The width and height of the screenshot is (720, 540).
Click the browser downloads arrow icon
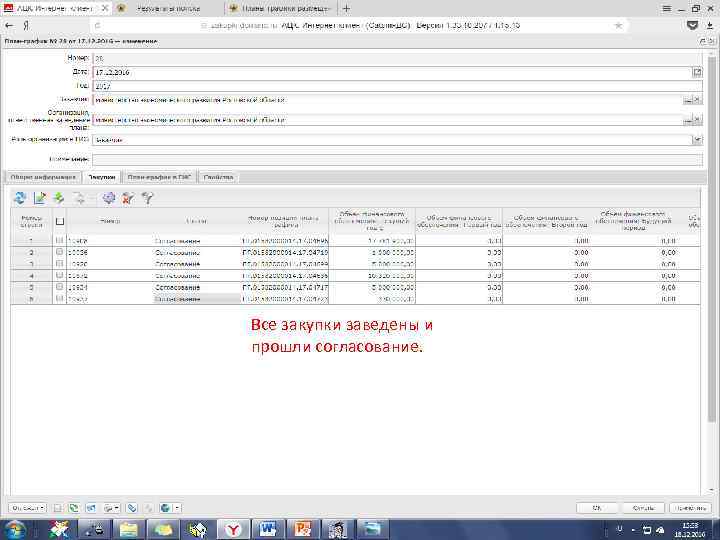click(x=711, y=26)
